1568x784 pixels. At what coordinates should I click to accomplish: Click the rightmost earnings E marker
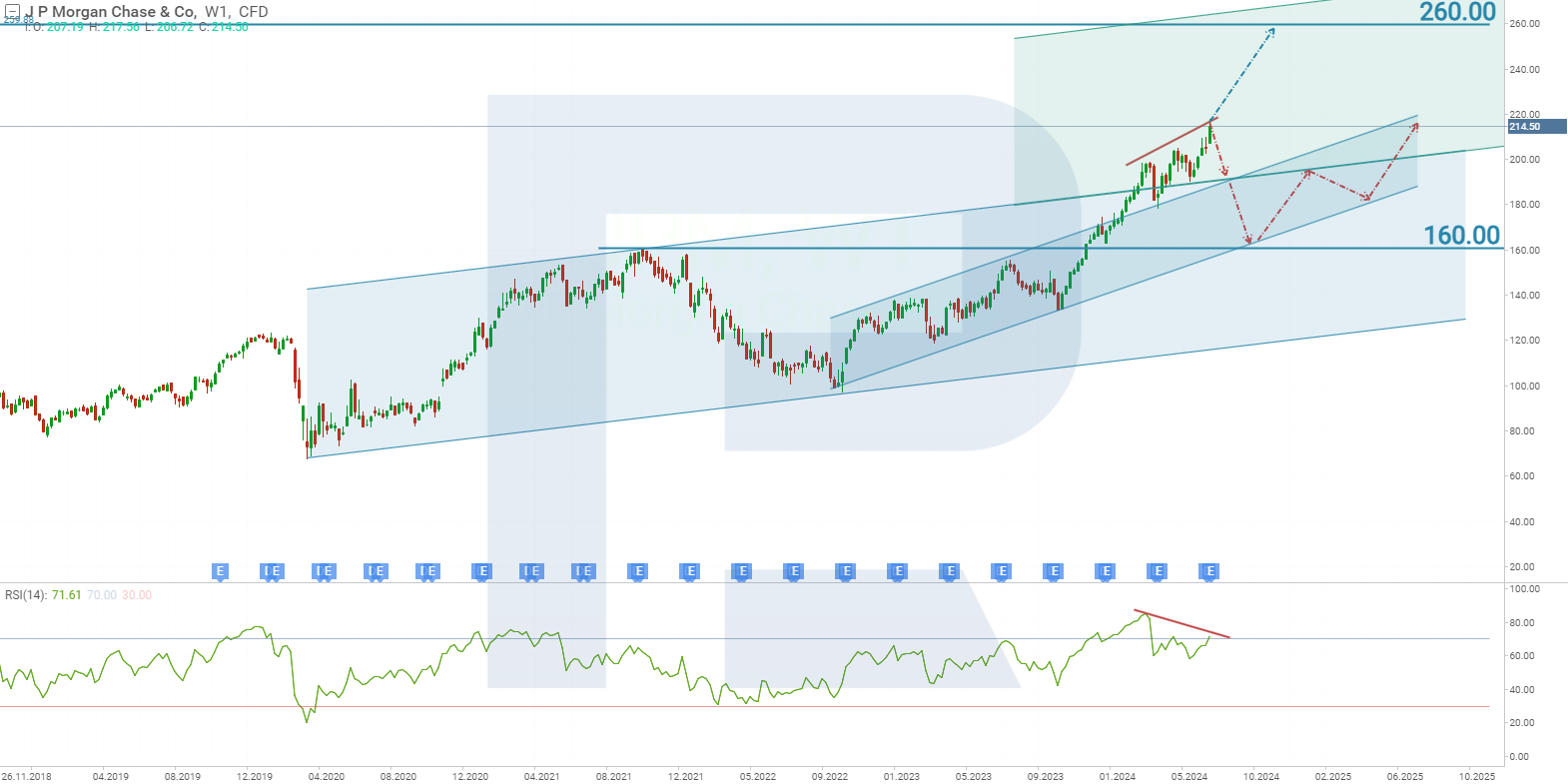point(1210,571)
